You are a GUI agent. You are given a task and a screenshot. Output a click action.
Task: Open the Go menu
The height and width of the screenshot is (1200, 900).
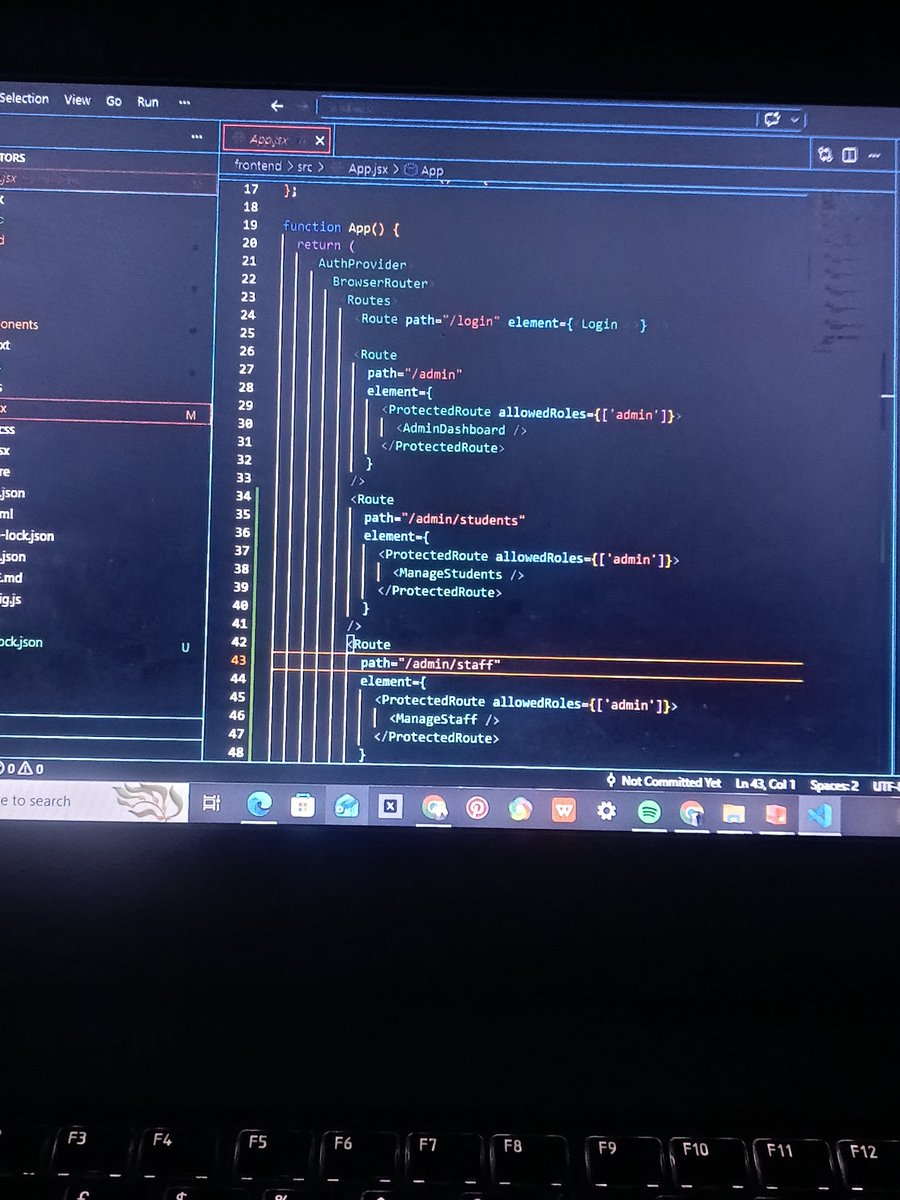tap(114, 101)
